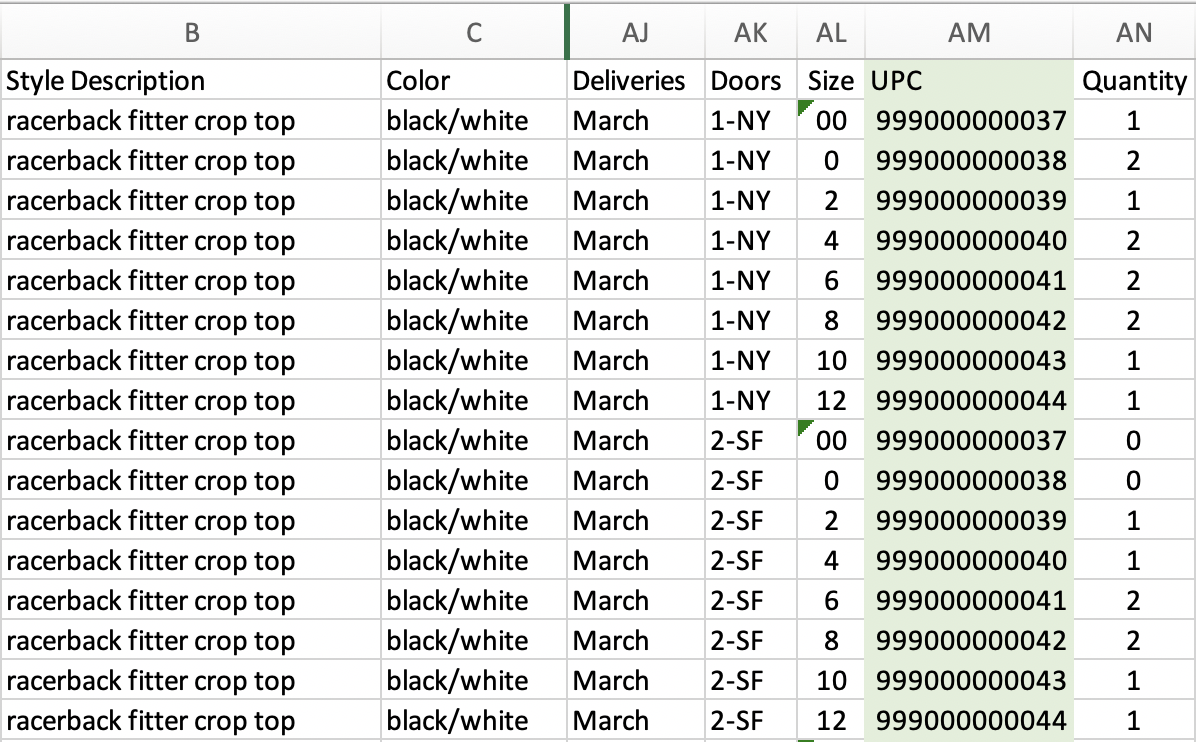Select column C header
This screenshot has width=1196, height=742.
point(474,32)
